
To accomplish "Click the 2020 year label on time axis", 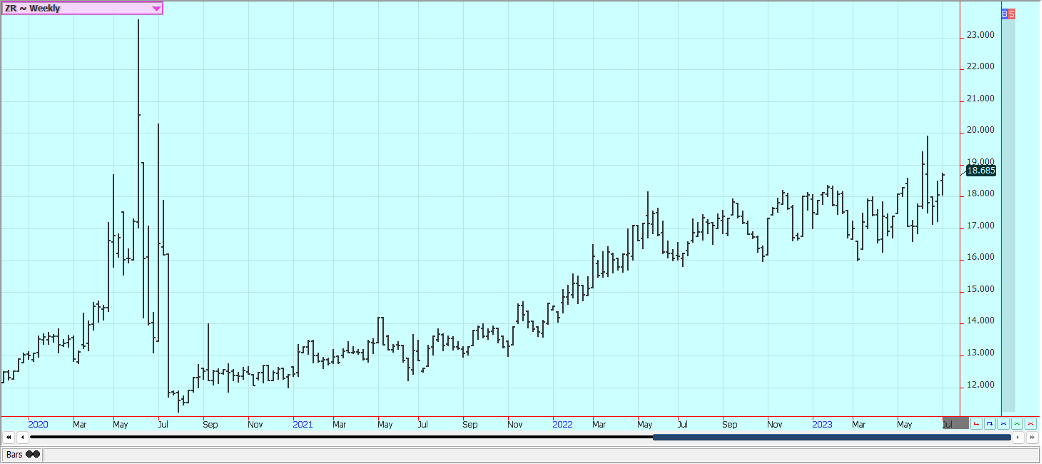I will (x=39, y=423).
